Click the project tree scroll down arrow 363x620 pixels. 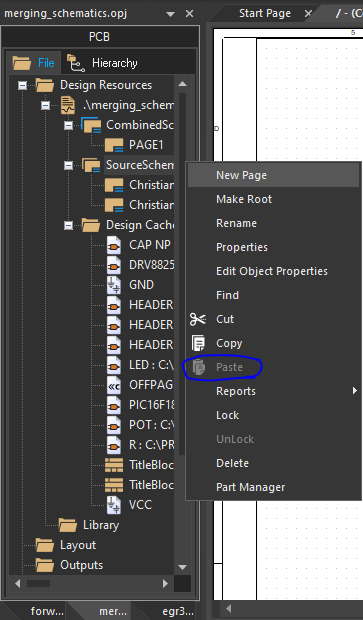coord(182,567)
